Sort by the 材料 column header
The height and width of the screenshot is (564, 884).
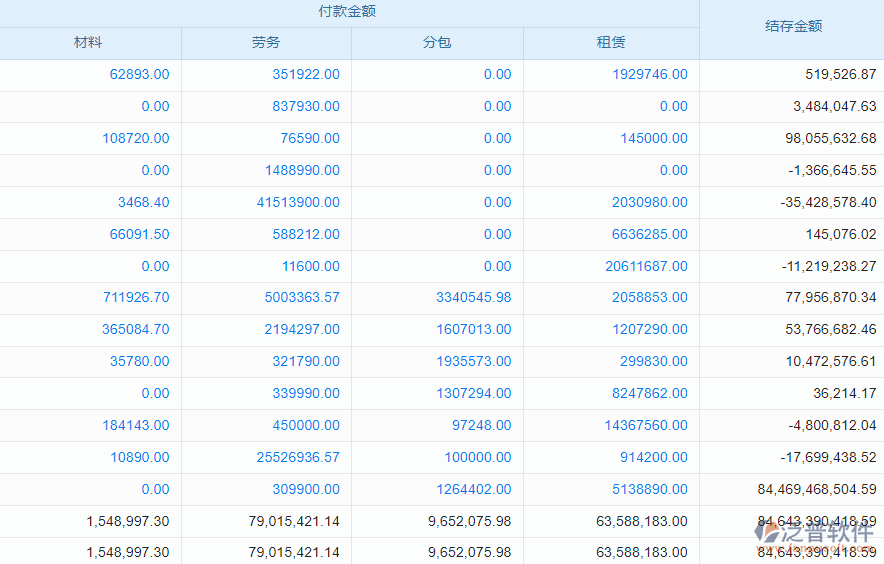(88, 43)
